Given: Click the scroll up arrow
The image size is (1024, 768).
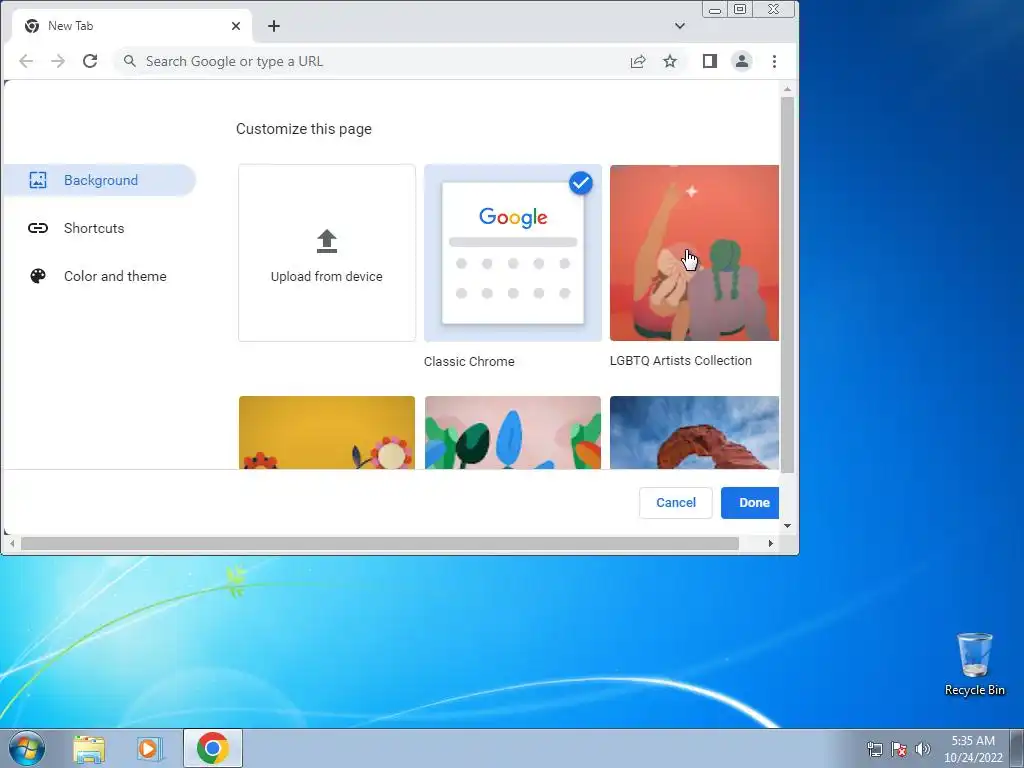Looking at the screenshot, I should [x=787, y=89].
